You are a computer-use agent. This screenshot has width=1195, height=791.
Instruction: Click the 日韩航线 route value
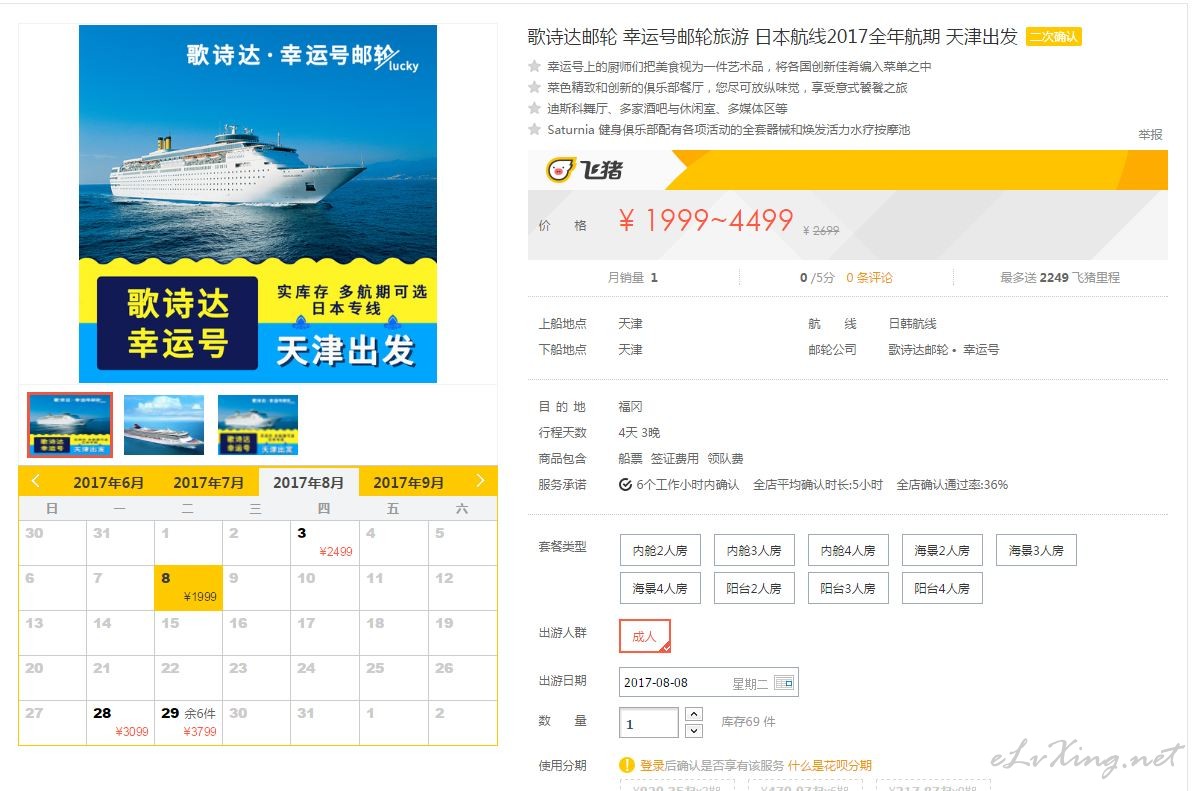(x=912, y=324)
